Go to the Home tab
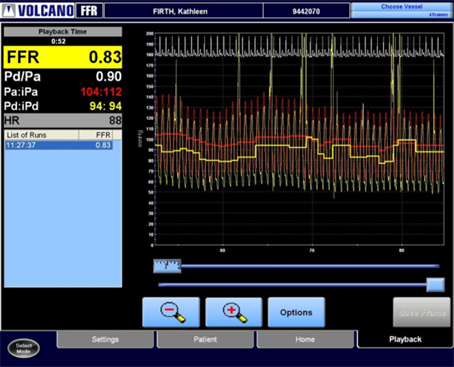Image resolution: width=454 pixels, height=367 pixels. coord(305,339)
